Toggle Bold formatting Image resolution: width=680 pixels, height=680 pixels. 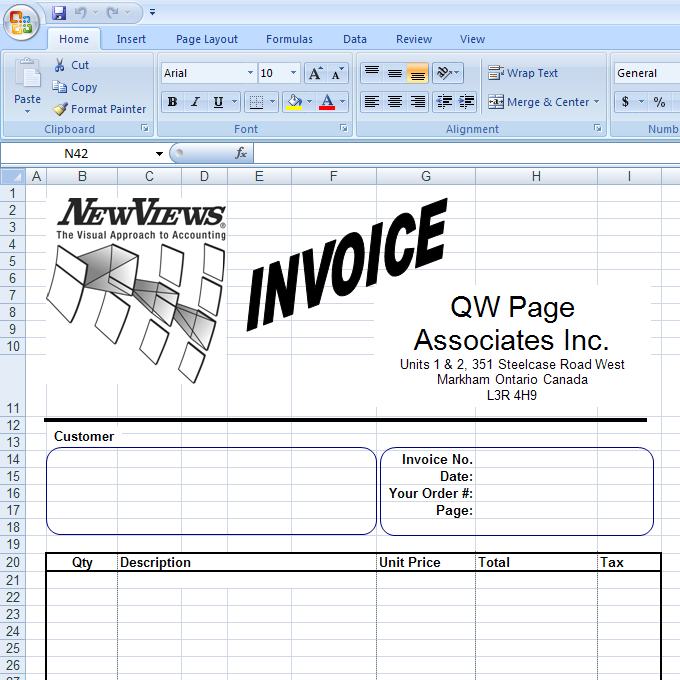(x=172, y=102)
